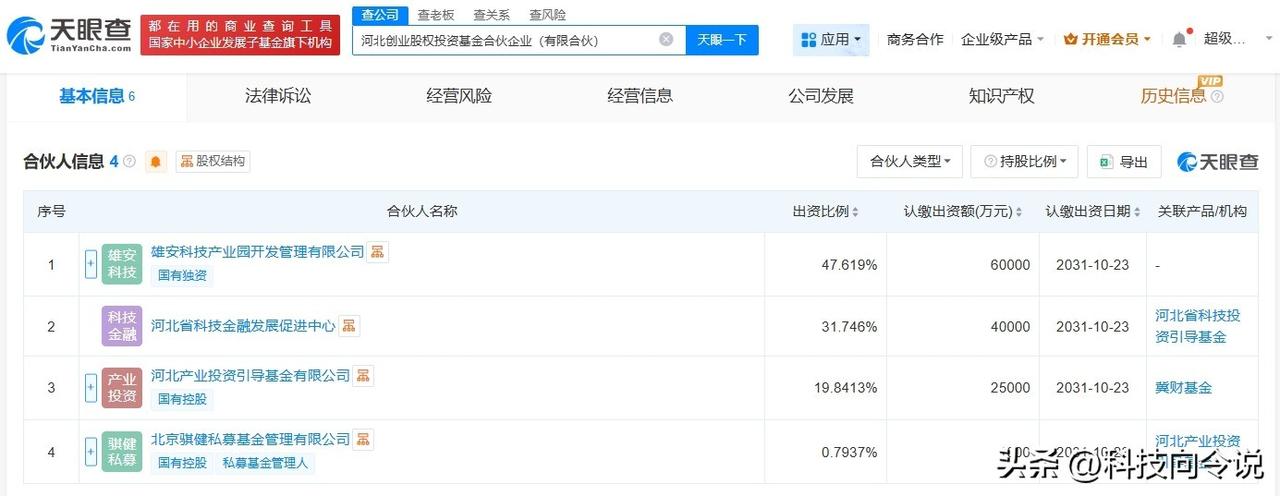This screenshot has width=1280, height=496.
Task: Open the 合伙人类型 filter dropdown
Action: (x=910, y=161)
